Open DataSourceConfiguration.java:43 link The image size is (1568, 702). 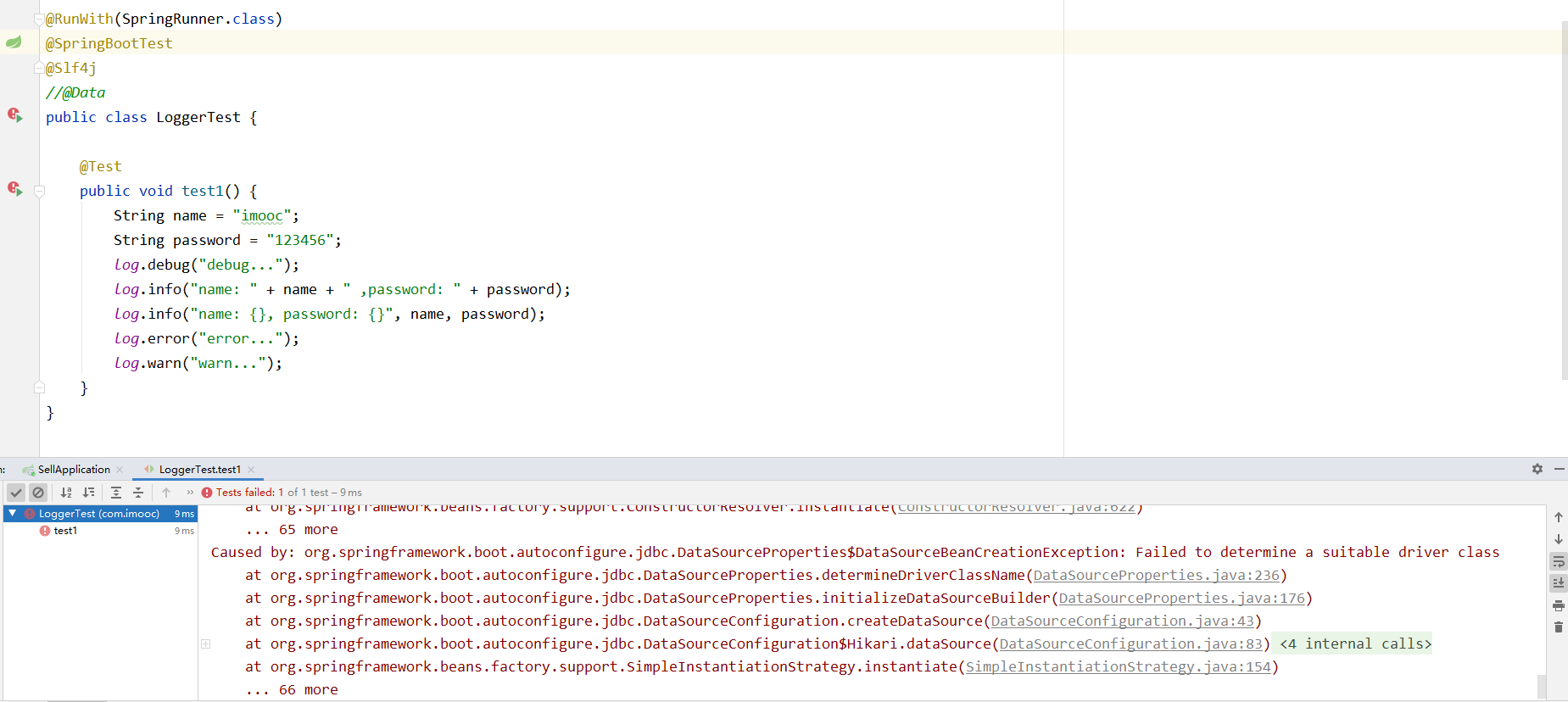click(x=1122, y=621)
